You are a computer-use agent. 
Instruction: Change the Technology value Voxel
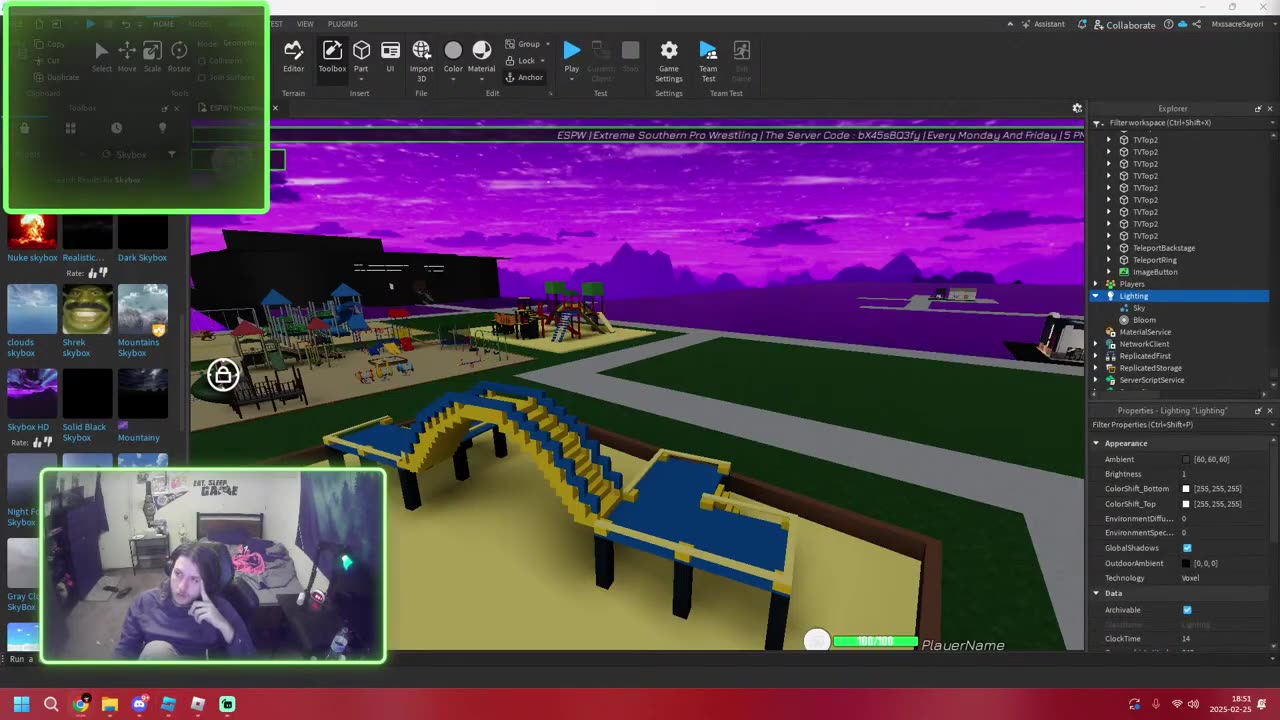[1227, 578]
